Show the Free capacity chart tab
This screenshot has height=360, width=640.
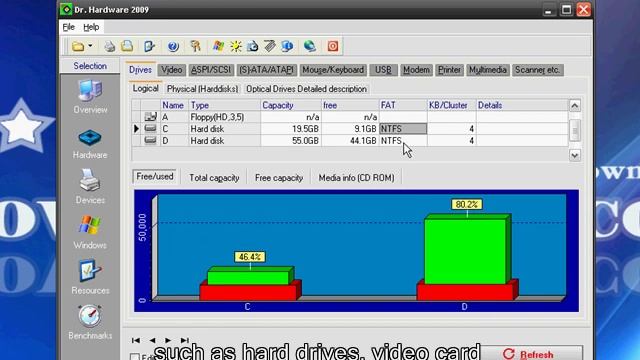(x=279, y=178)
